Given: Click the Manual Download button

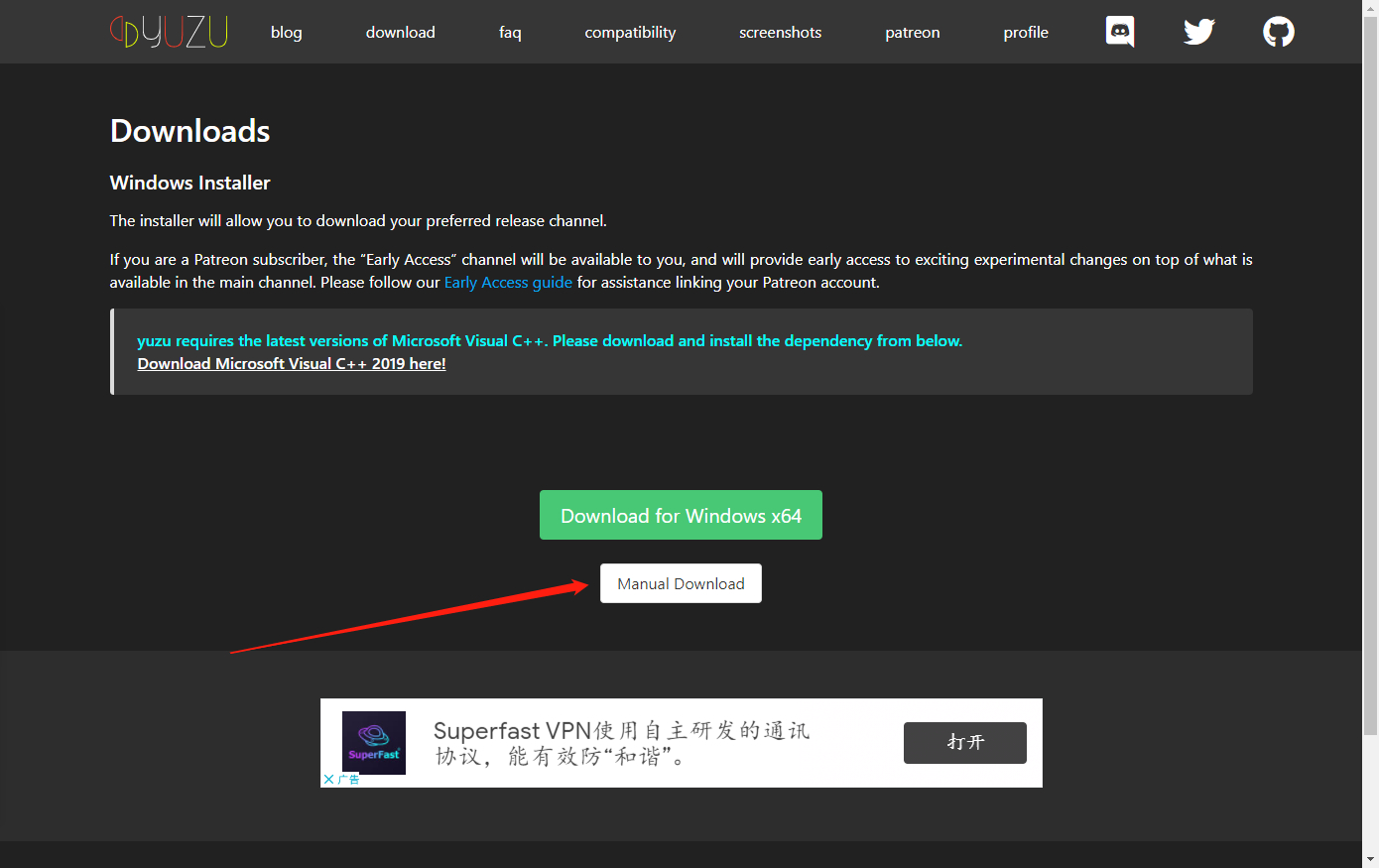Looking at the screenshot, I should [x=681, y=583].
